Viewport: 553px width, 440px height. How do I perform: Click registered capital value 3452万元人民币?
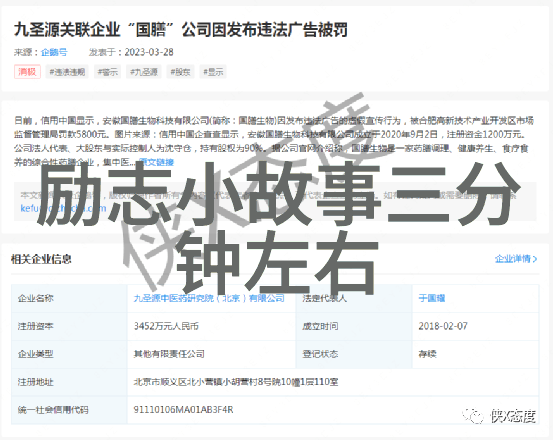[x=166, y=326]
